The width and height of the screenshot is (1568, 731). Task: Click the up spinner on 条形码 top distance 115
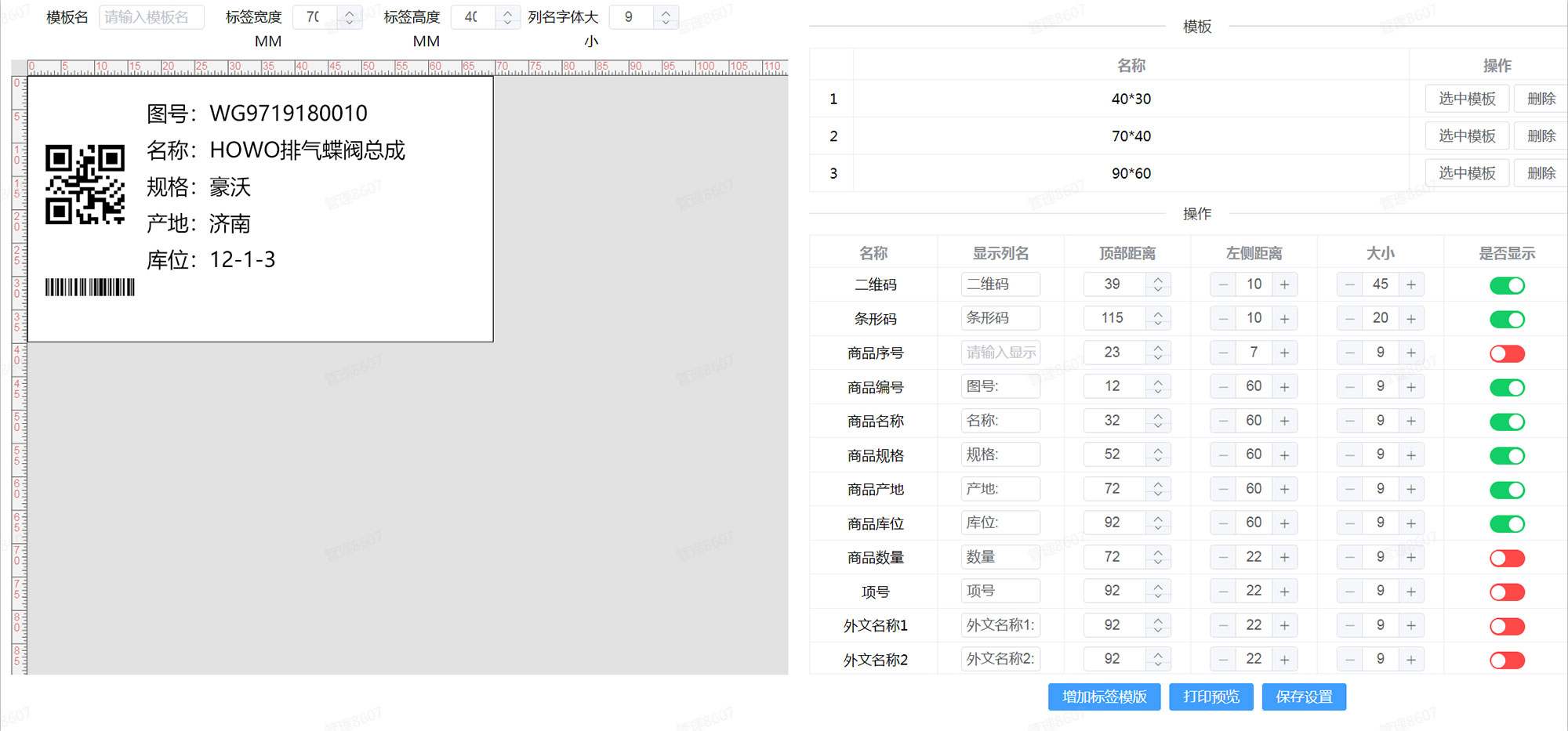tap(1159, 313)
